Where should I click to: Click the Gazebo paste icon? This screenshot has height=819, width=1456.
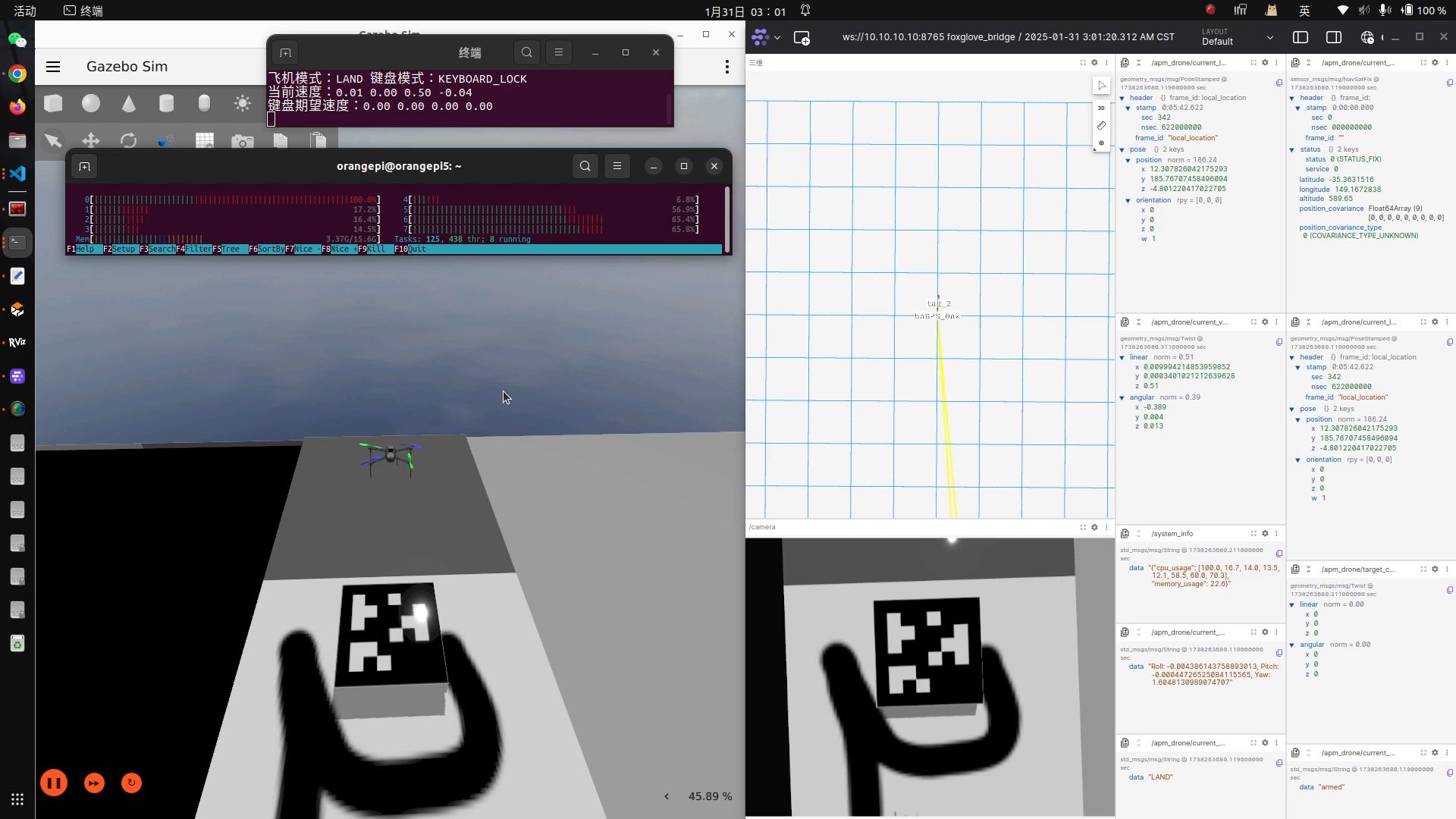(x=318, y=140)
